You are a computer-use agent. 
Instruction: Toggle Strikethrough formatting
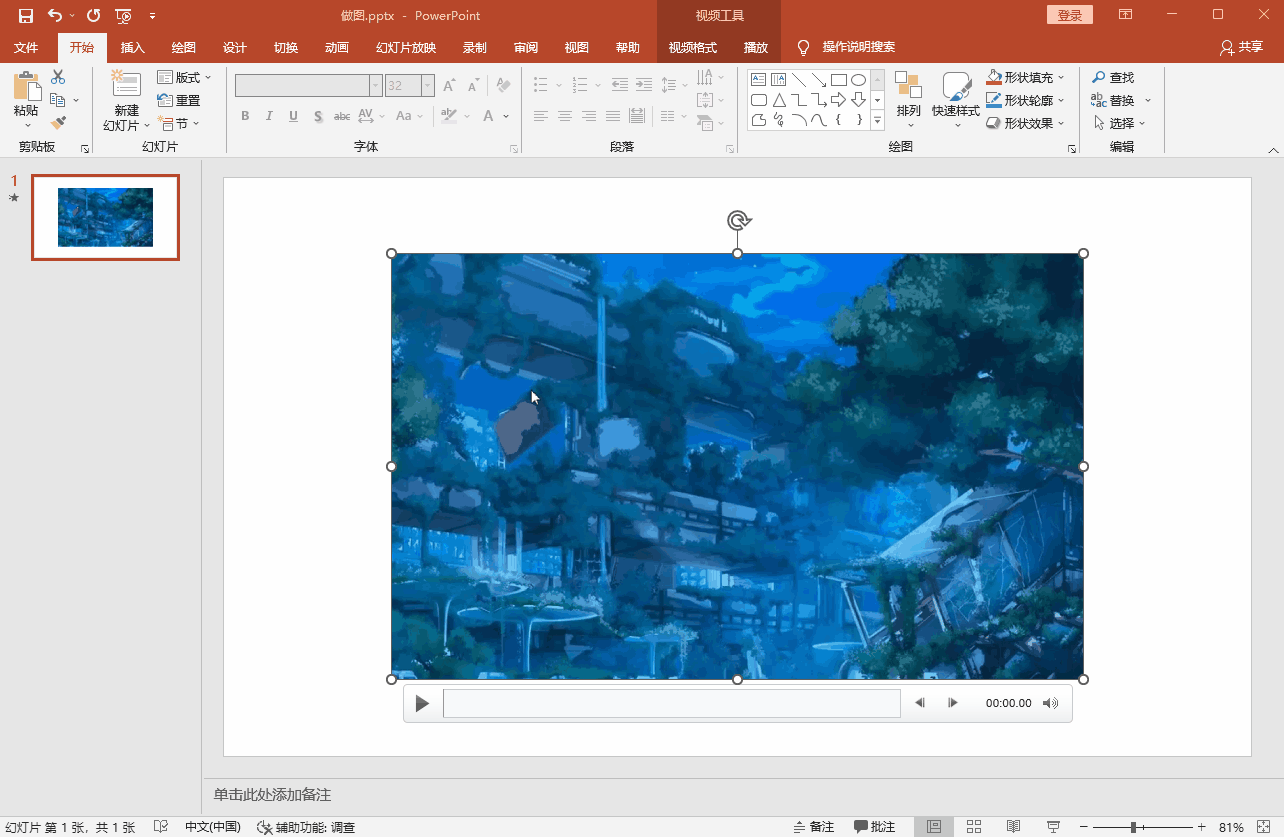[x=342, y=116]
